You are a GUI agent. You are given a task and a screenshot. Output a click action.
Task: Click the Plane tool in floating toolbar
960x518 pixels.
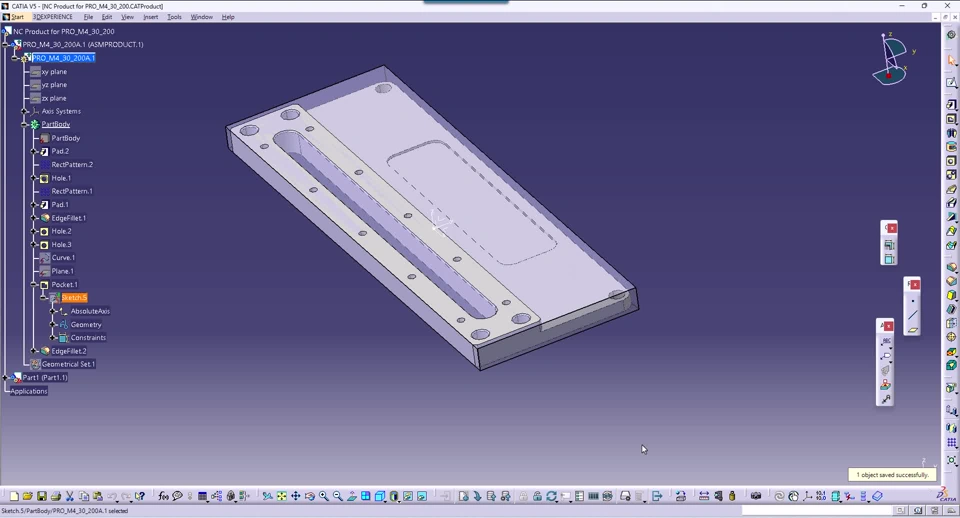[x=913, y=330]
